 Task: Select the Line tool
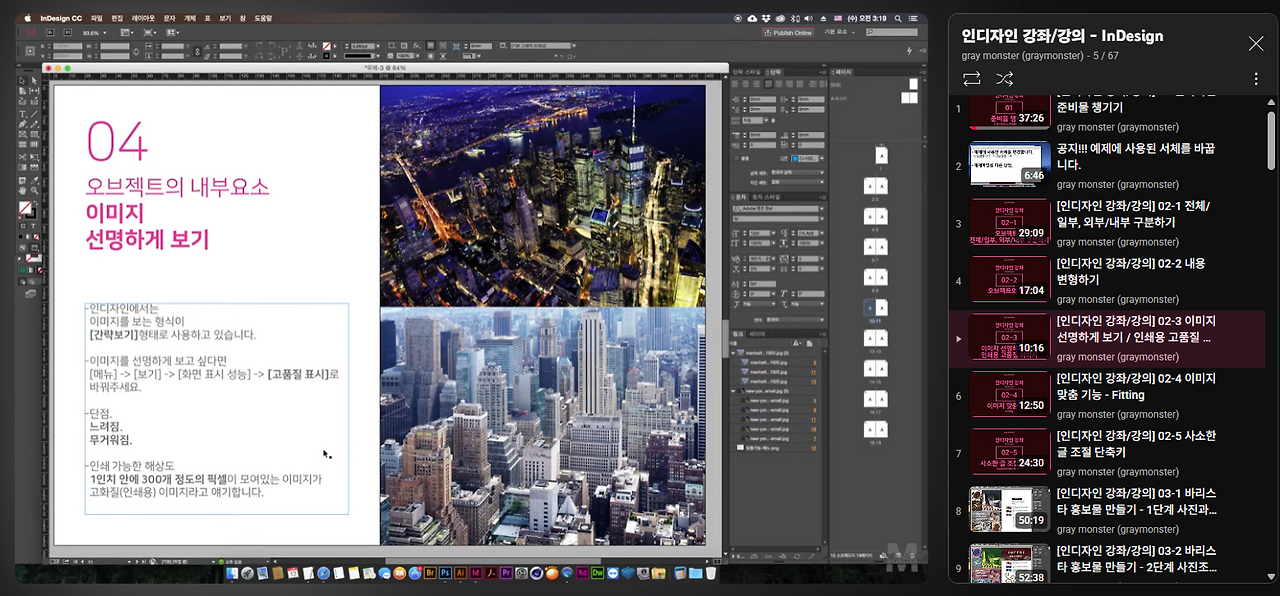tap(34, 114)
